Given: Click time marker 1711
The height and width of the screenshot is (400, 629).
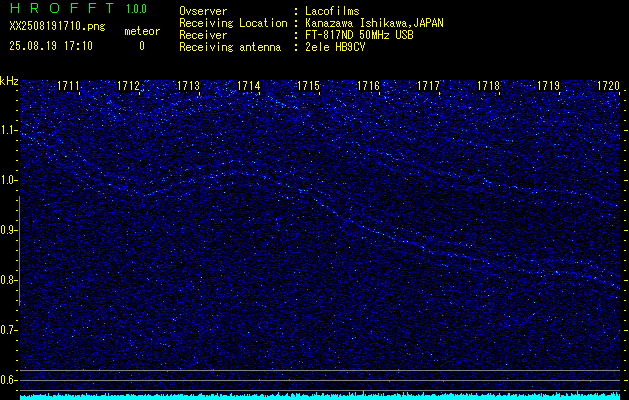Looking at the screenshot, I should point(68,86).
